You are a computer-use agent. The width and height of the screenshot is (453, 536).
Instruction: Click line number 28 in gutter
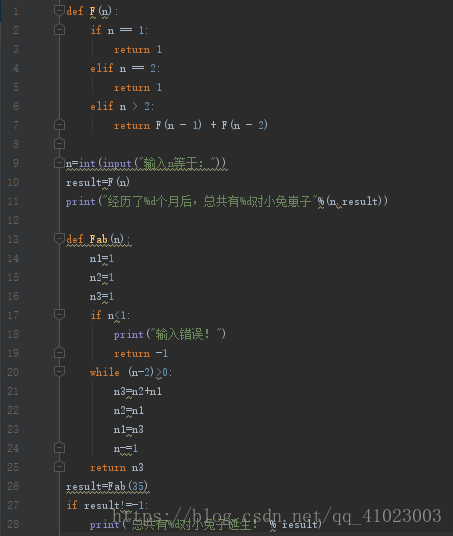coord(13,524)
